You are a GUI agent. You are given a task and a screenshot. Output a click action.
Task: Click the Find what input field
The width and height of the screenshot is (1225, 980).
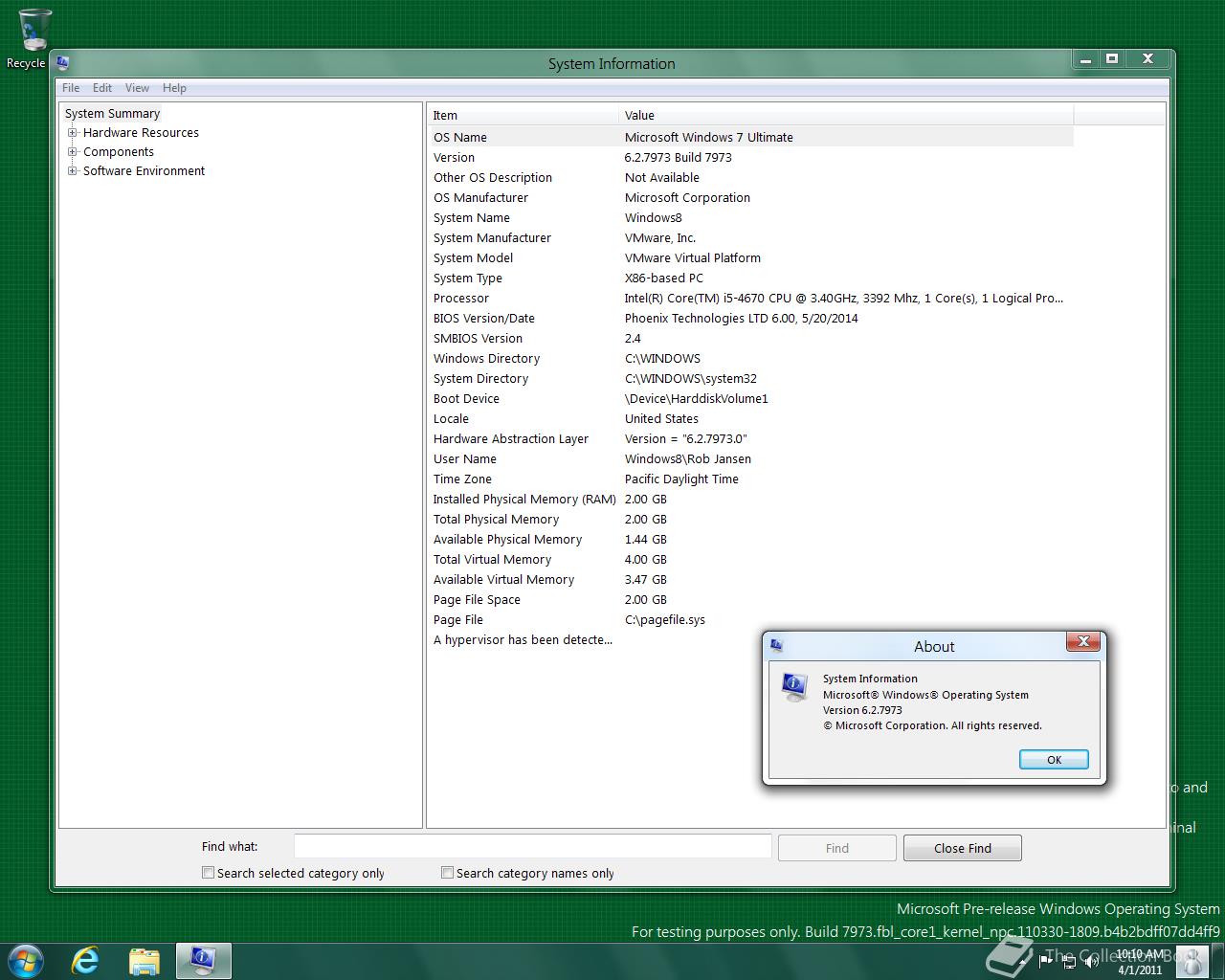[532, 846]
